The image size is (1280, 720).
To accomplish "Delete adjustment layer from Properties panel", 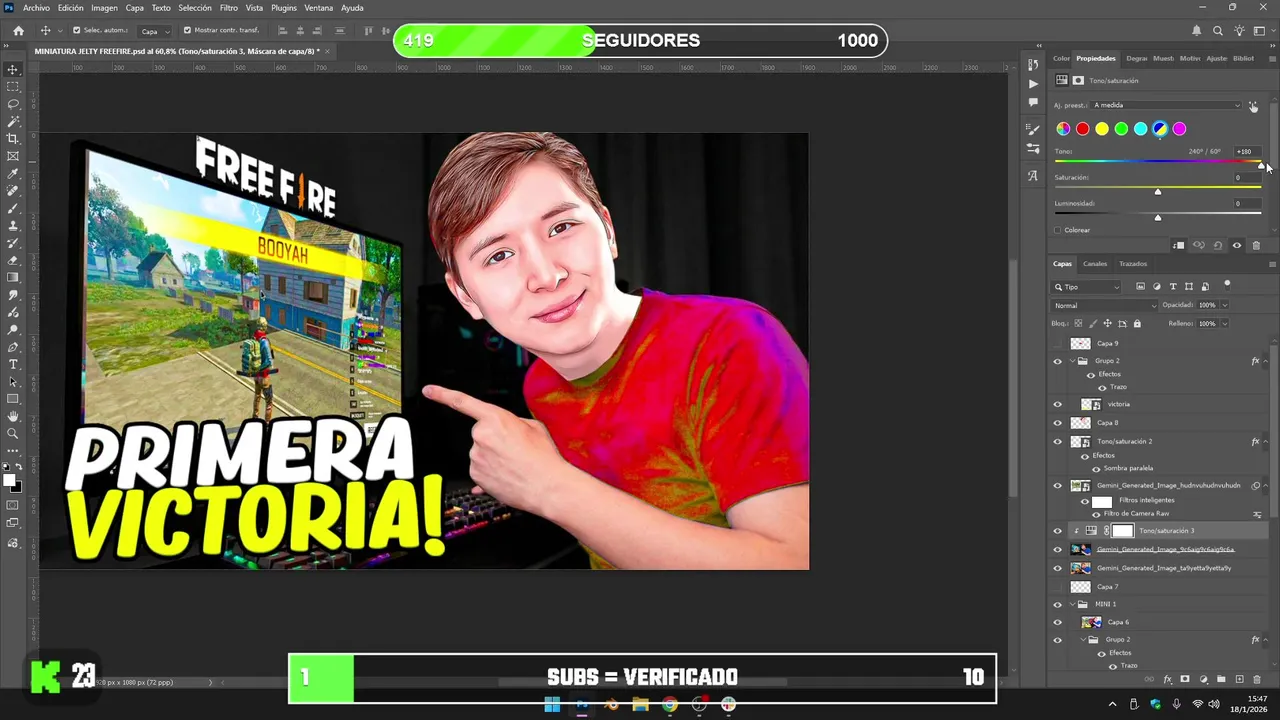I will [1256, 245].
